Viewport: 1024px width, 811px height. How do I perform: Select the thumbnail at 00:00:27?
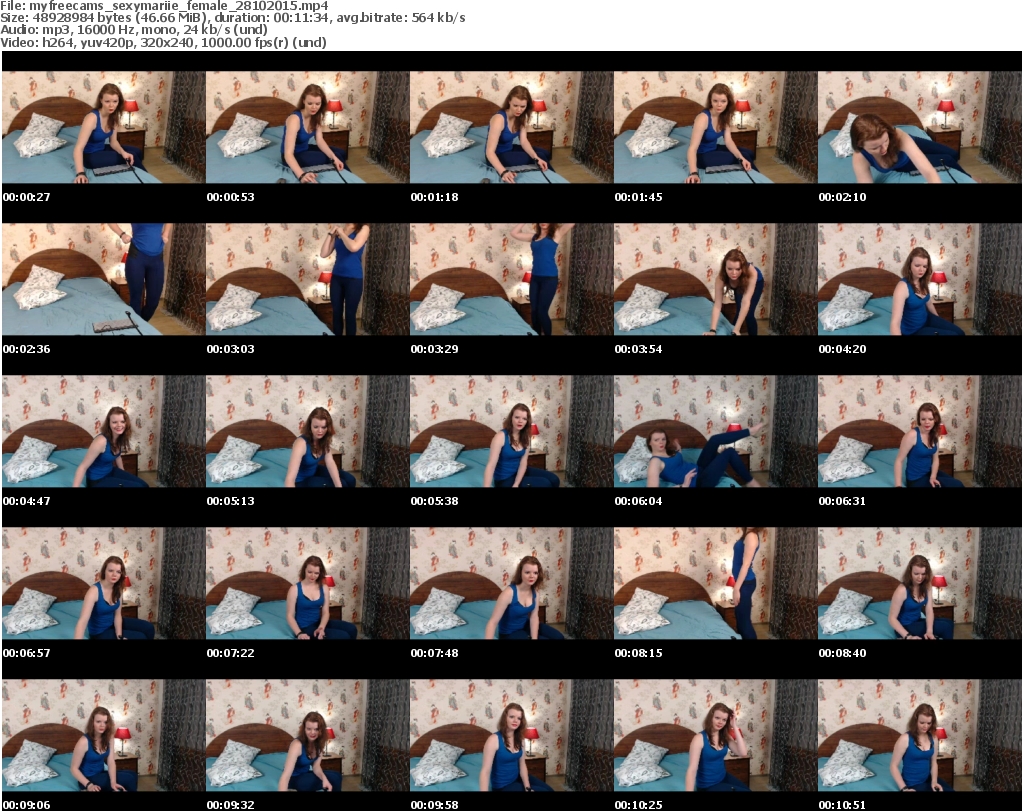[104, 127]
